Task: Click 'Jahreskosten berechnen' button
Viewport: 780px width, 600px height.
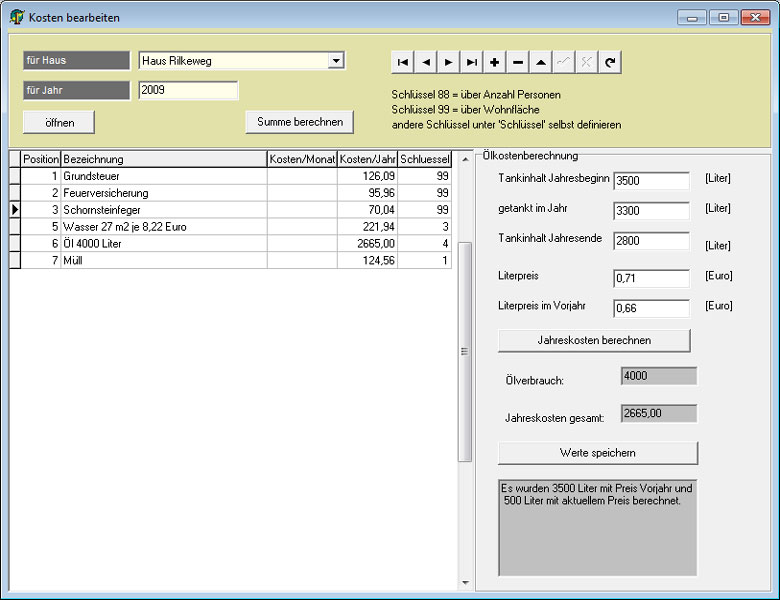Action: click(x=594, y=340)
